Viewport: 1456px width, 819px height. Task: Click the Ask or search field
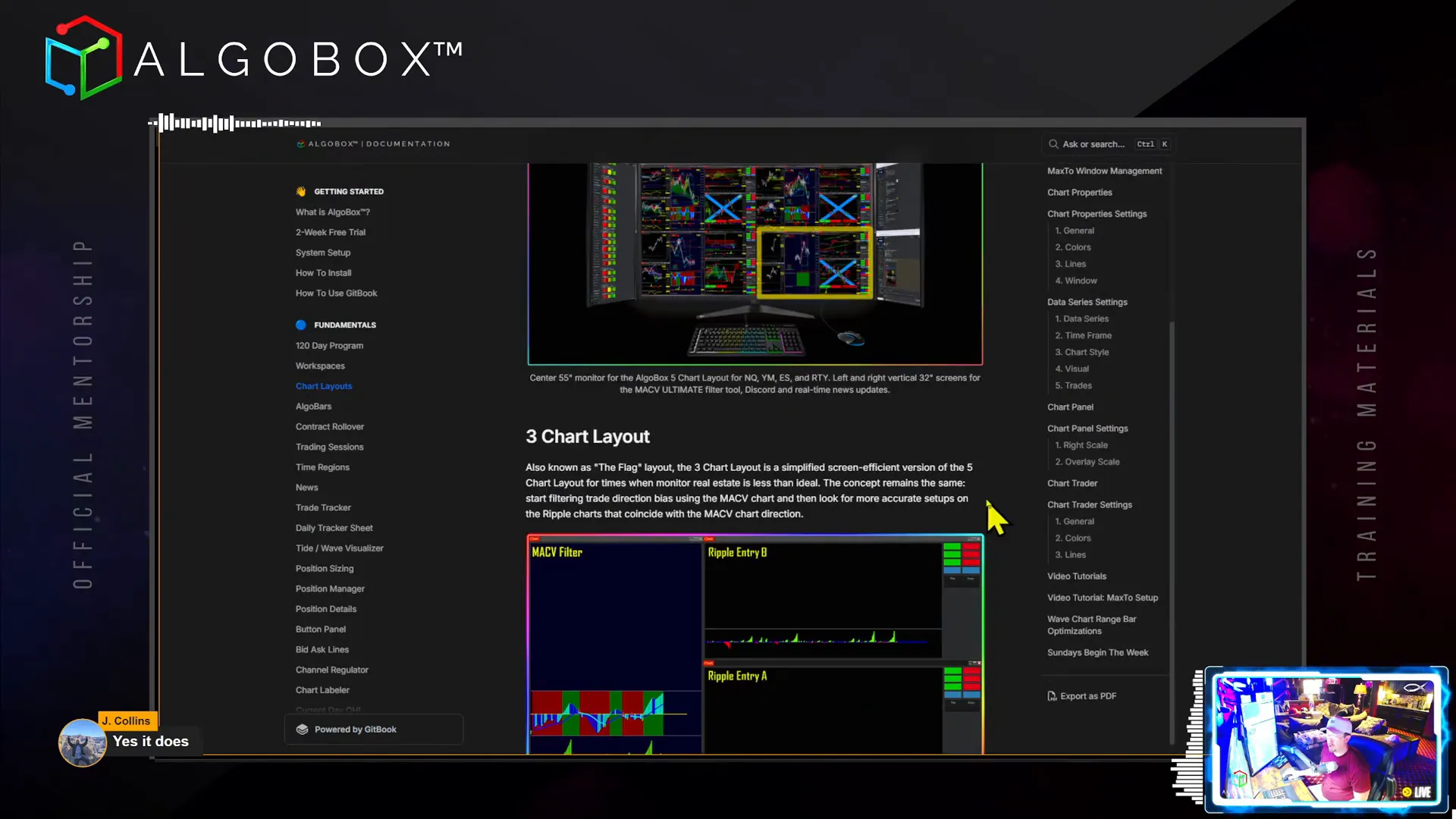pyautogui.click(x=1109, y=144)
